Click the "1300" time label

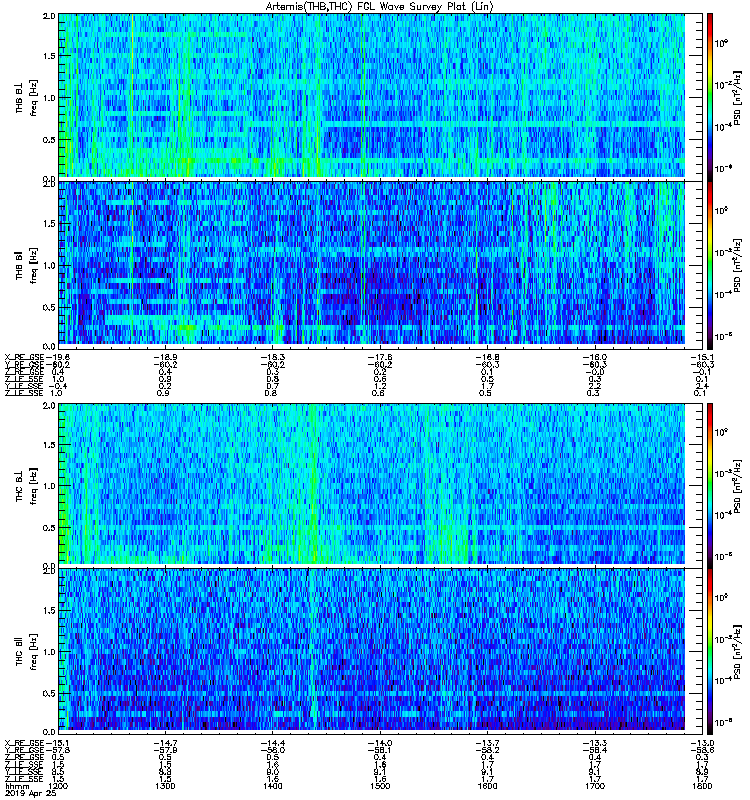[165, 786]
